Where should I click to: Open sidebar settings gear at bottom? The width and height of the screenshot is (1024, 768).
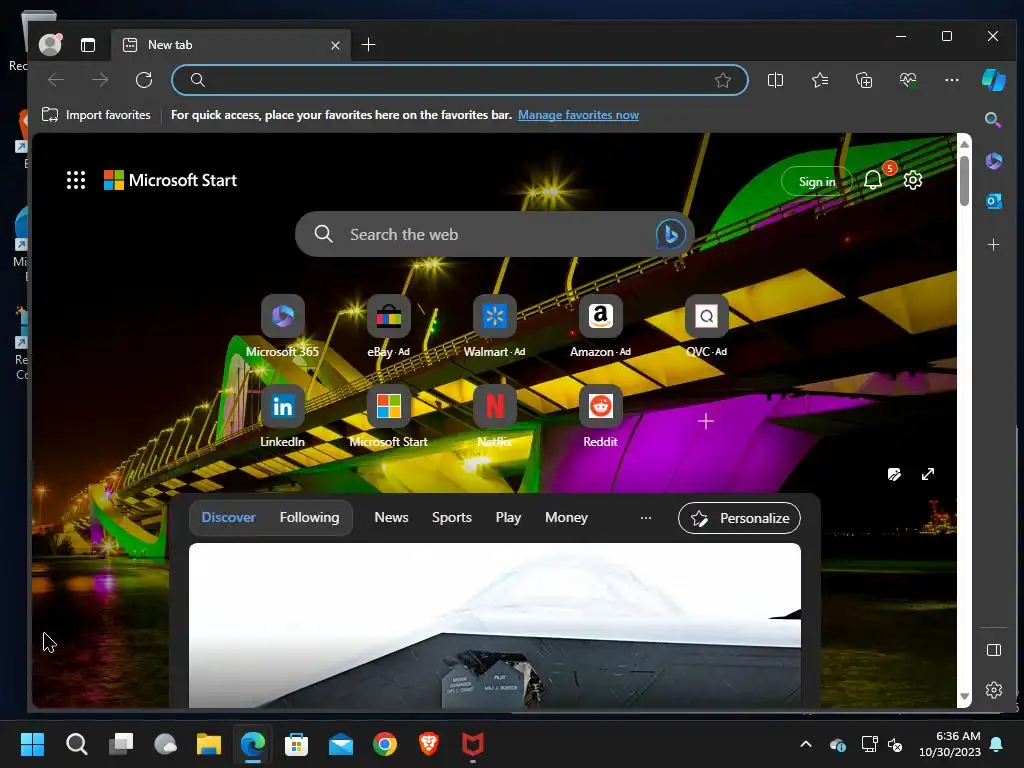(x=993, y=690)
